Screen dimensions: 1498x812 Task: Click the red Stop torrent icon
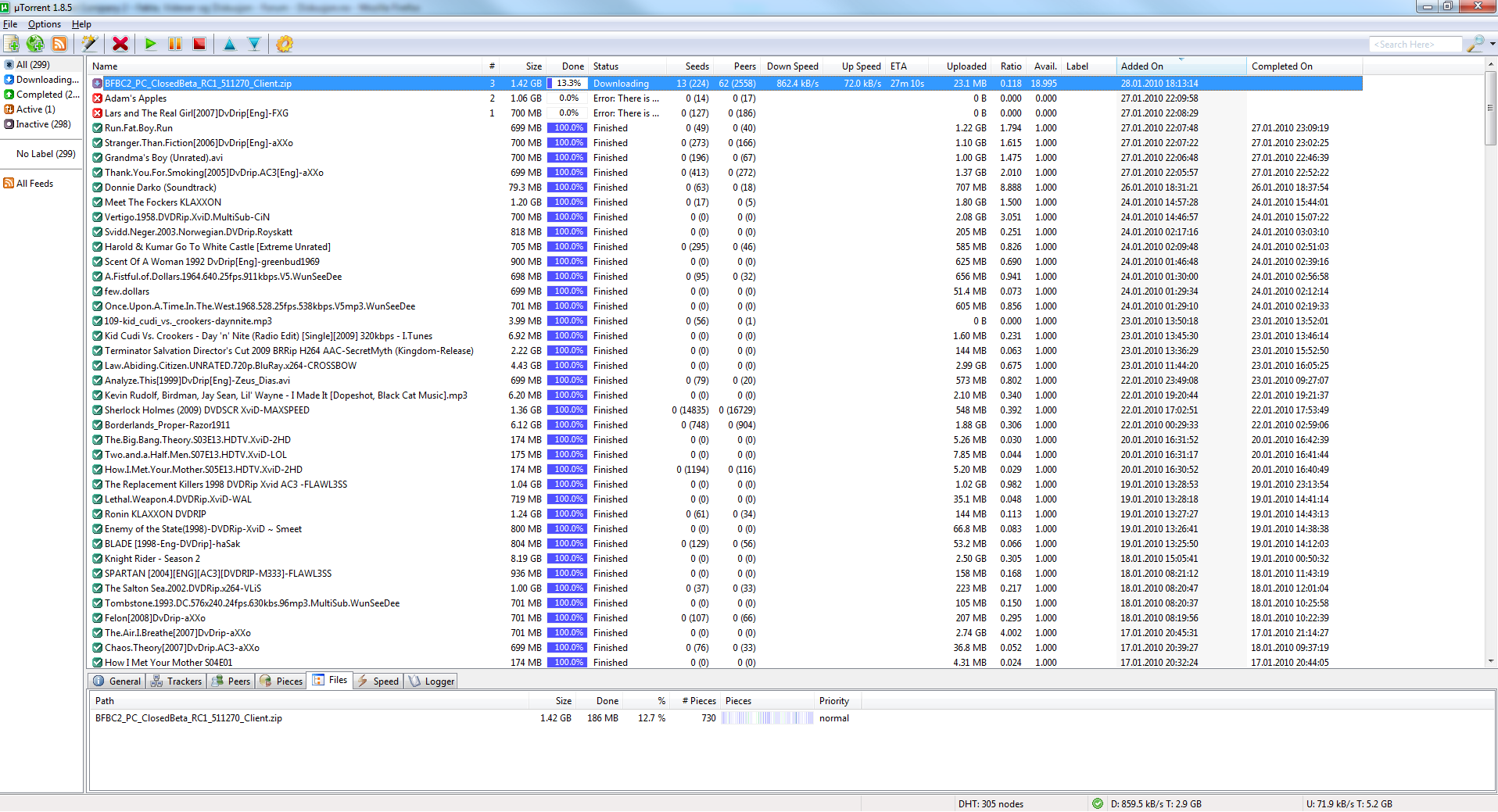click(199, 44)
